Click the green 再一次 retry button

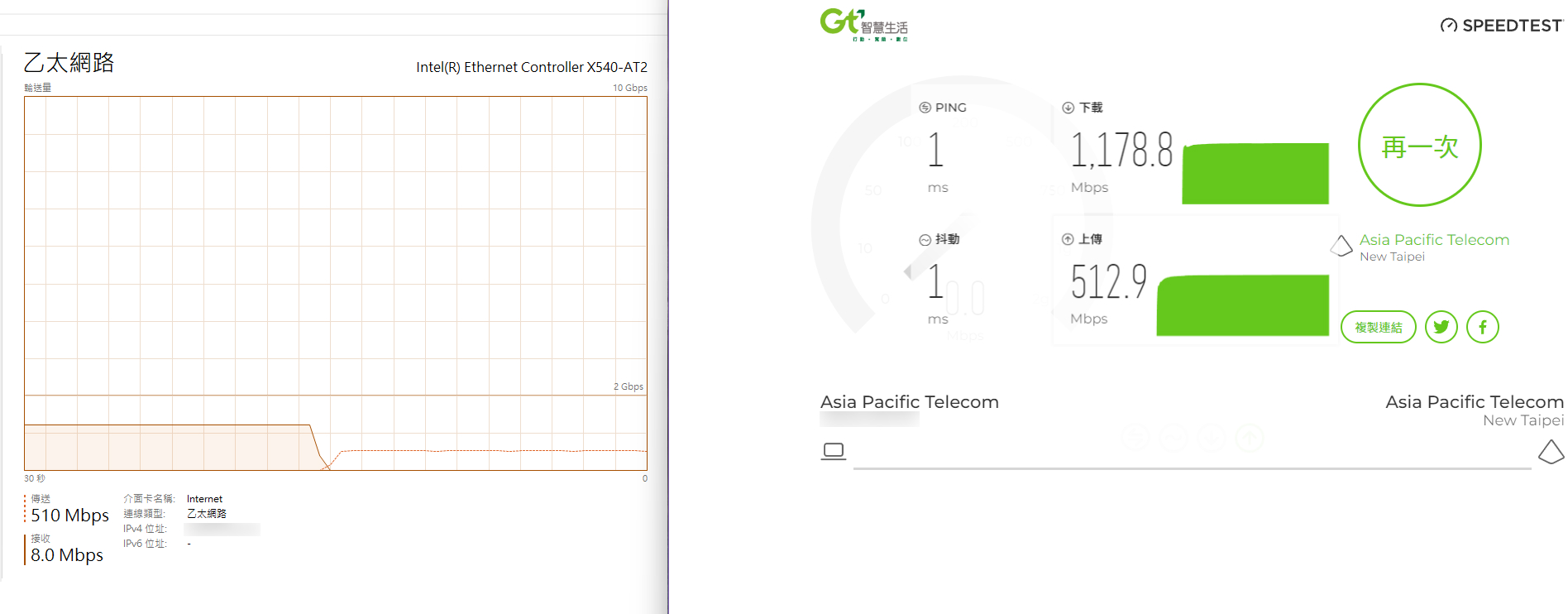click(x=1419, y=145)
